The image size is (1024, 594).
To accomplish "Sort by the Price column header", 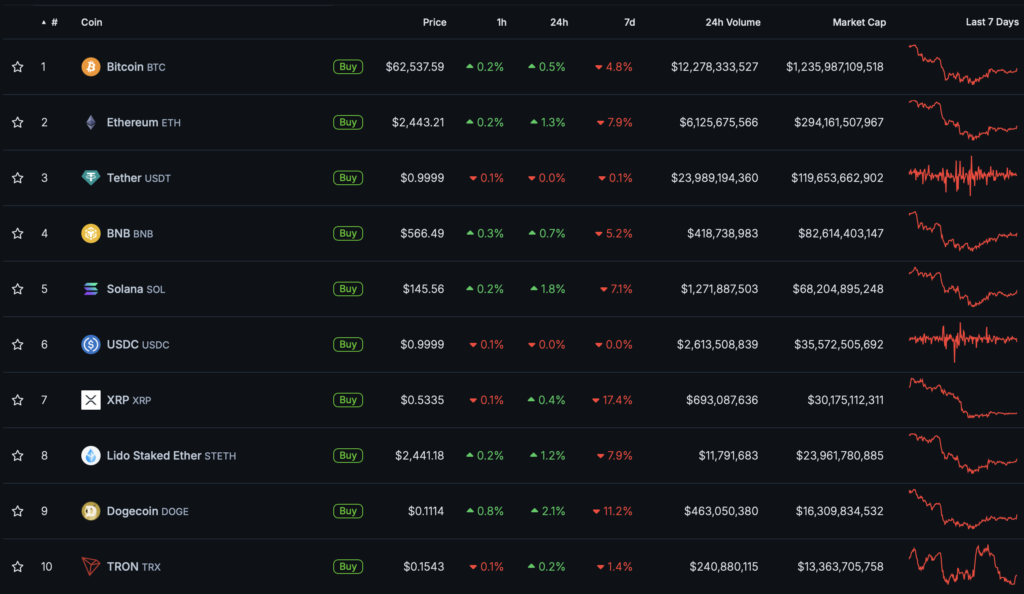I will tap(434, 22).
